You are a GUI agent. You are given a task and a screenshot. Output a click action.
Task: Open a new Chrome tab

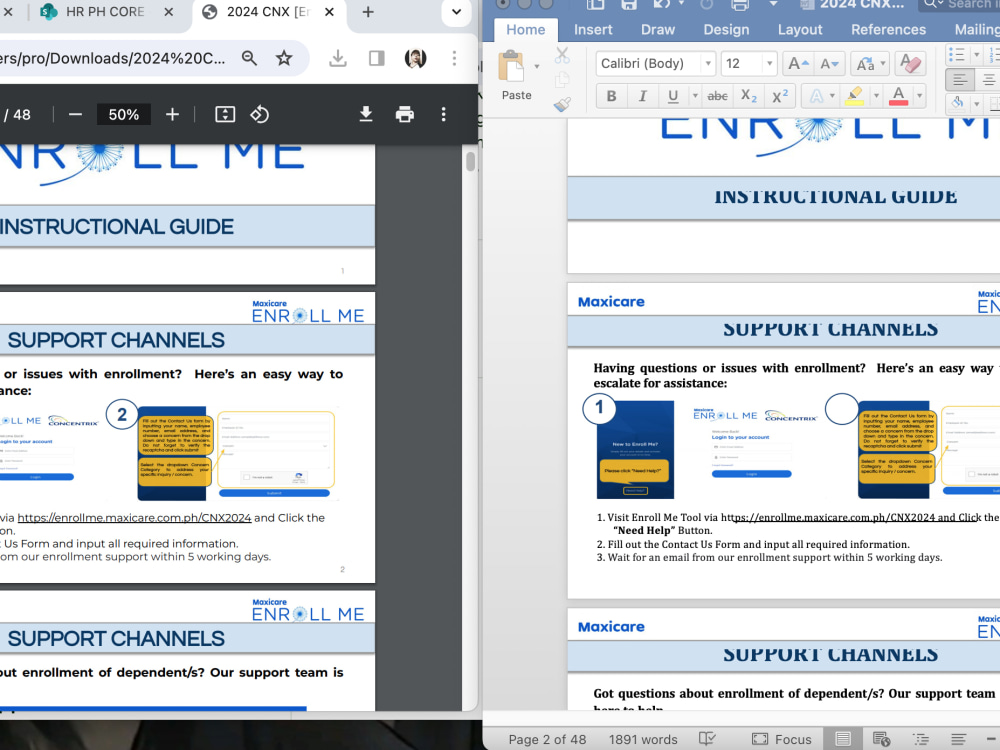tap(368, 12)
